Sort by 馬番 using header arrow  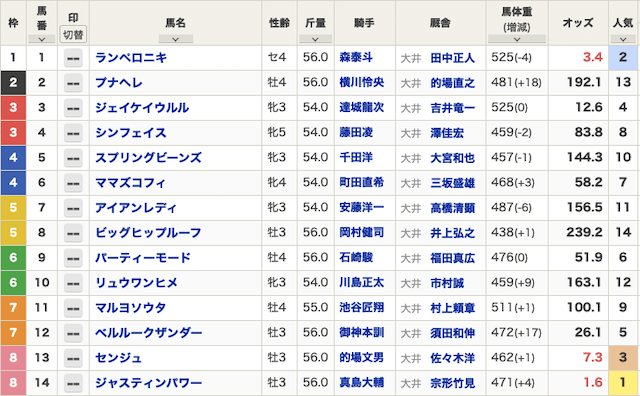click(x=42, y=39)
